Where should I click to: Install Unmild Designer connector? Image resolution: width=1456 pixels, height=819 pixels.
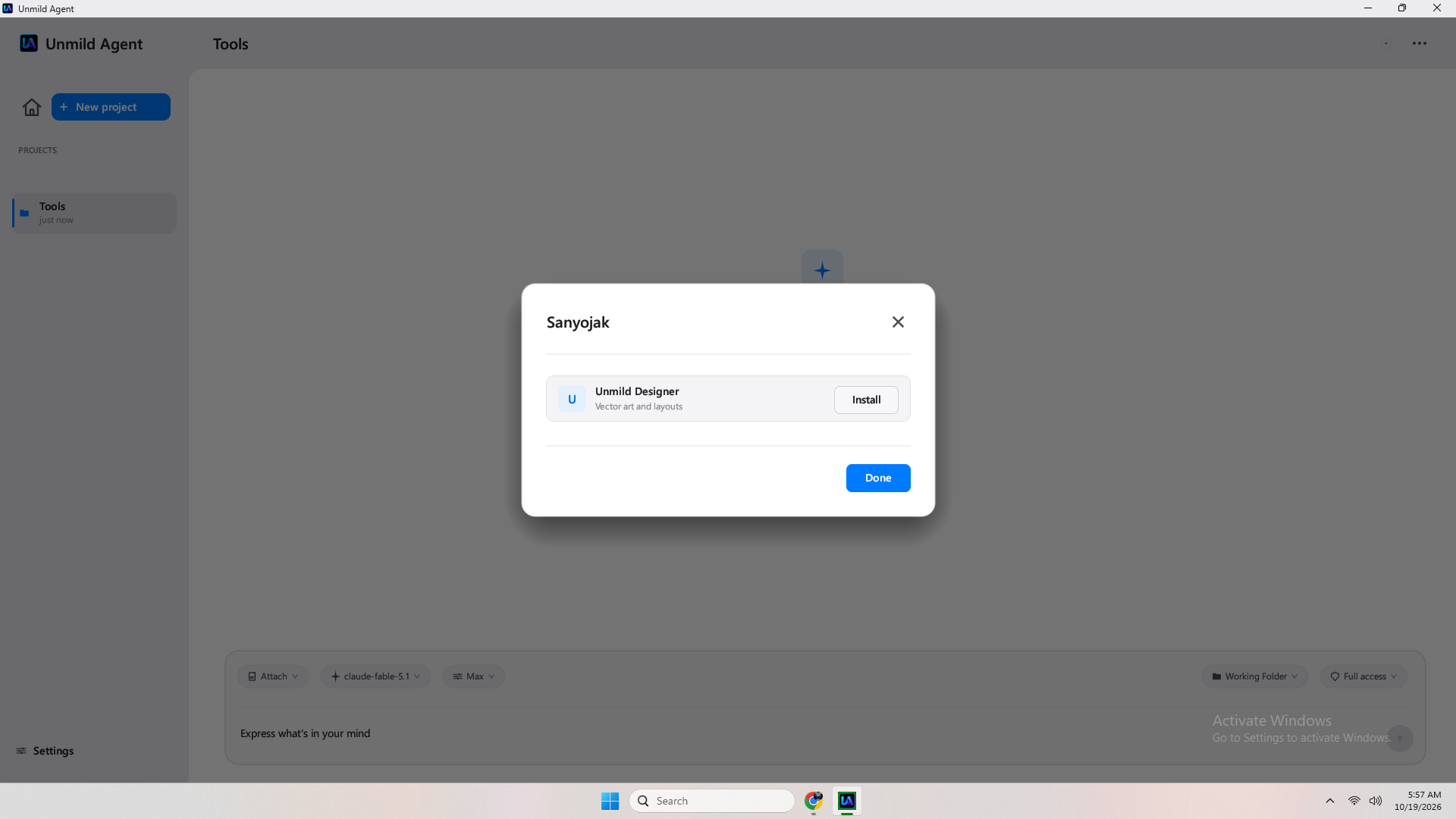coord(866,400)
